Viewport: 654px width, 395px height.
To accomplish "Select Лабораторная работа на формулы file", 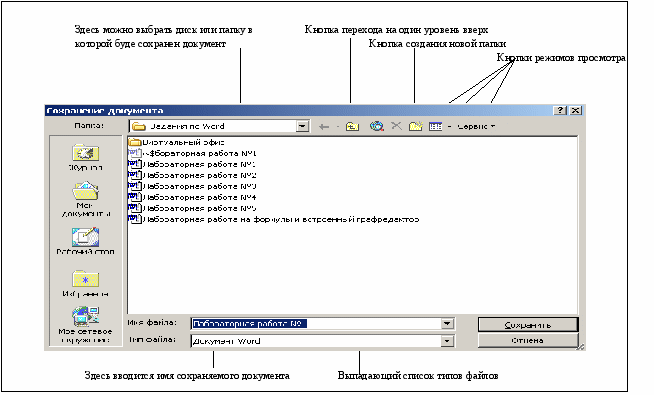I will pyautogui.click(x=274, y=219).
